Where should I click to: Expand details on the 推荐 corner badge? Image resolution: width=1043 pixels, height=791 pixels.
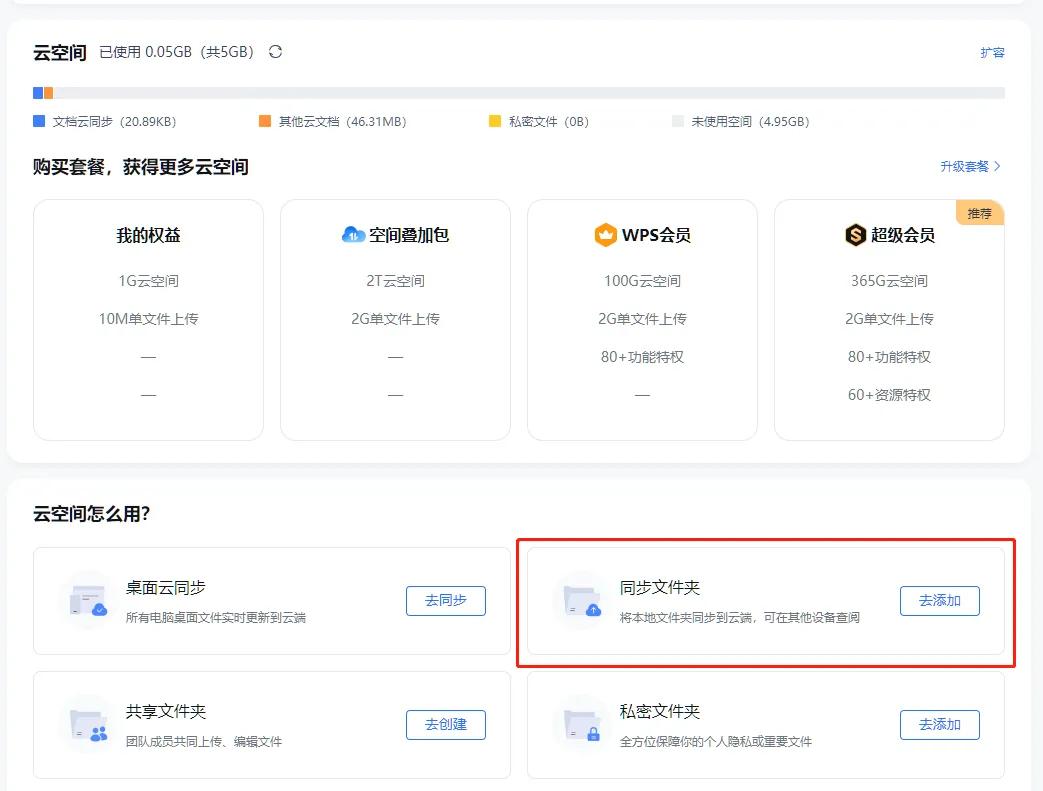tap(980, 212)
